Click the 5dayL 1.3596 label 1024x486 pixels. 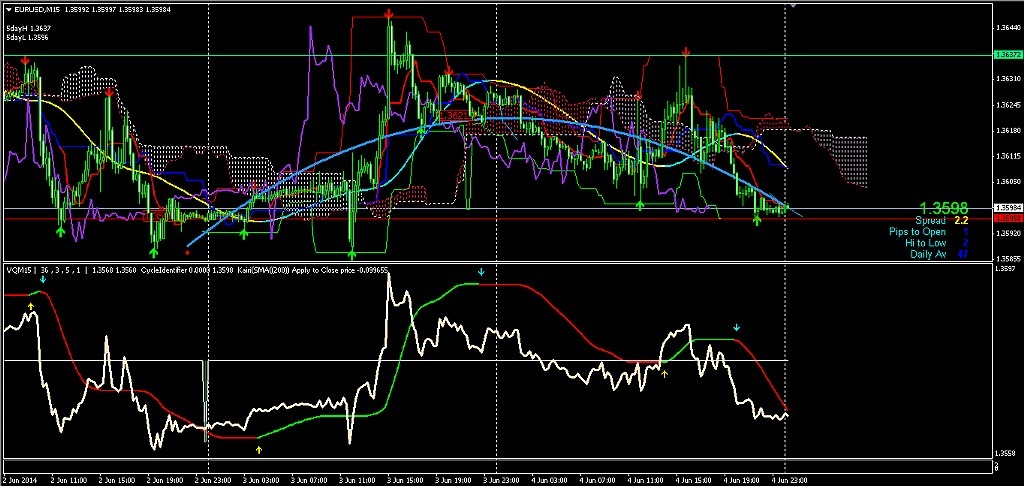point(28,38)
